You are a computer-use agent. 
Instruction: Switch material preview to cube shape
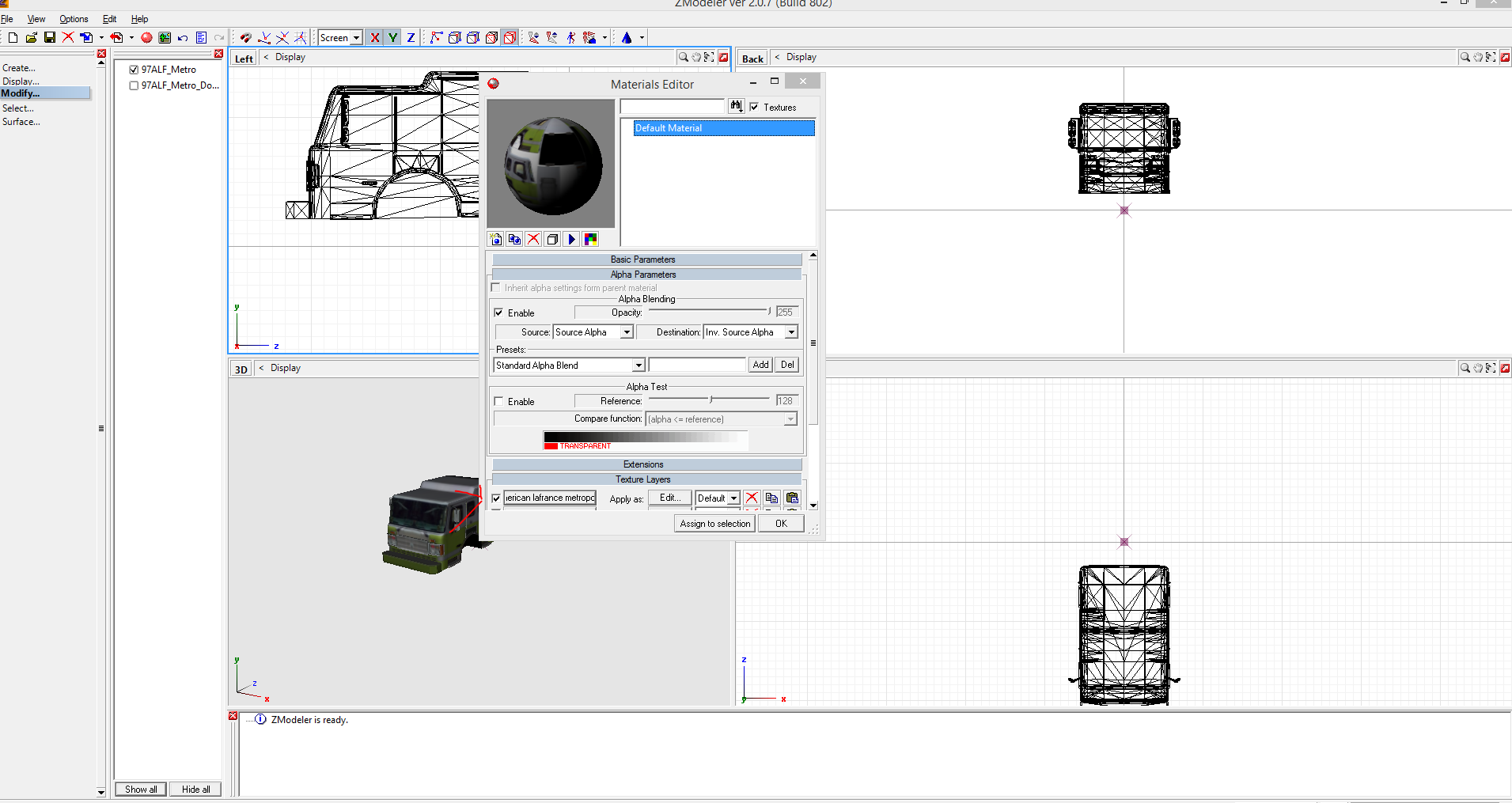pos(552,239)
